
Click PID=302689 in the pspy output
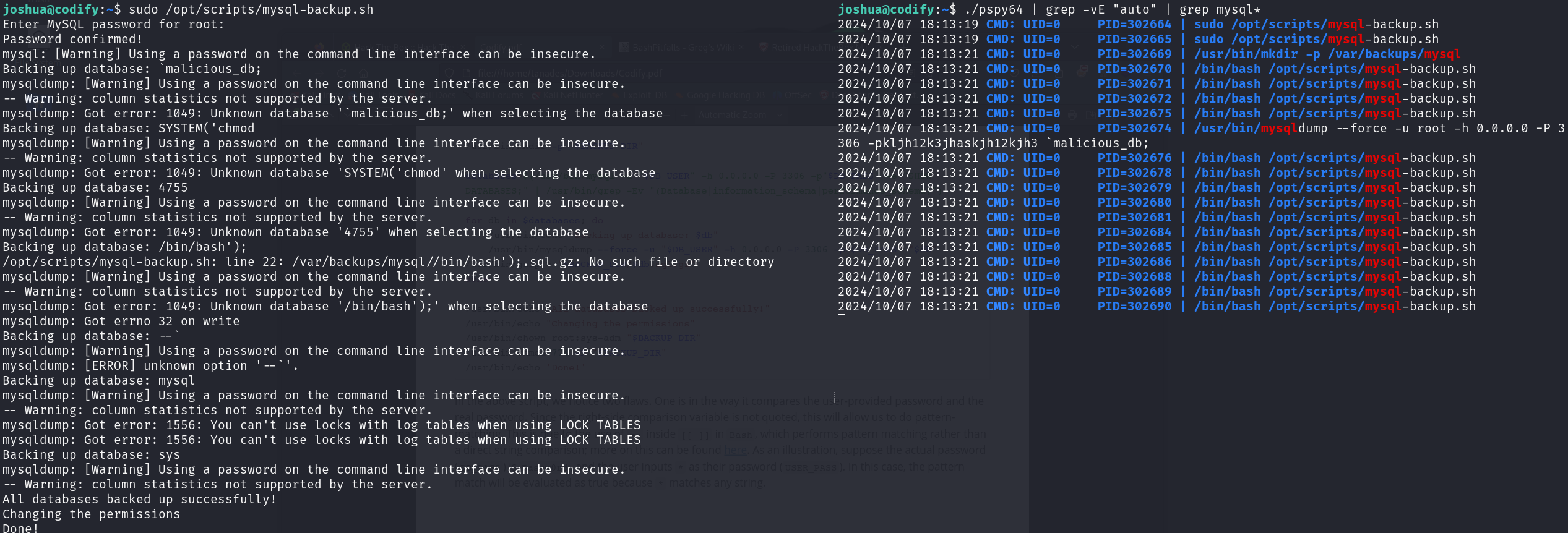click(1135, 291)
